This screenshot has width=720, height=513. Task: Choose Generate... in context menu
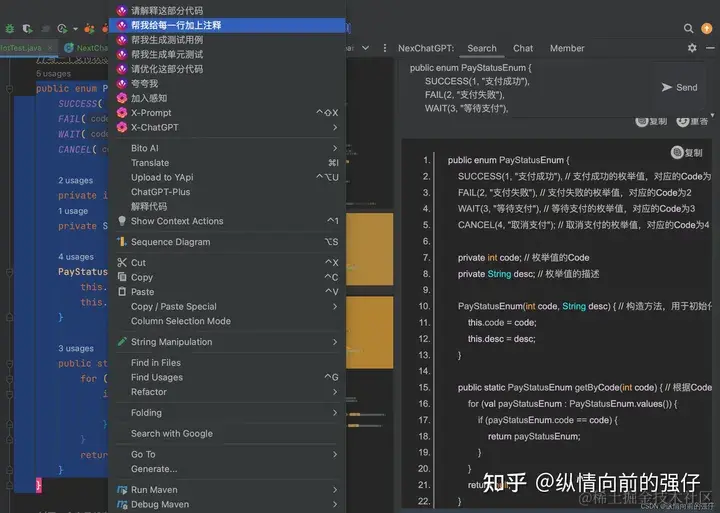227,469
